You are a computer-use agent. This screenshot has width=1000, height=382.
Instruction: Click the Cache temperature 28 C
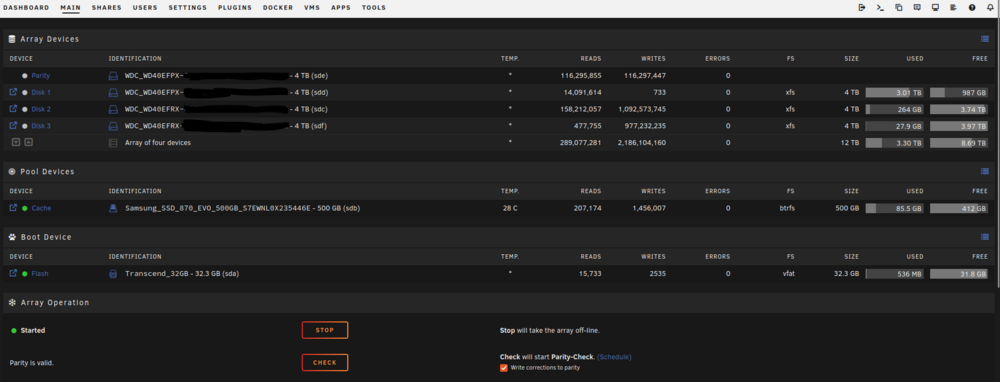coord(510,209)
